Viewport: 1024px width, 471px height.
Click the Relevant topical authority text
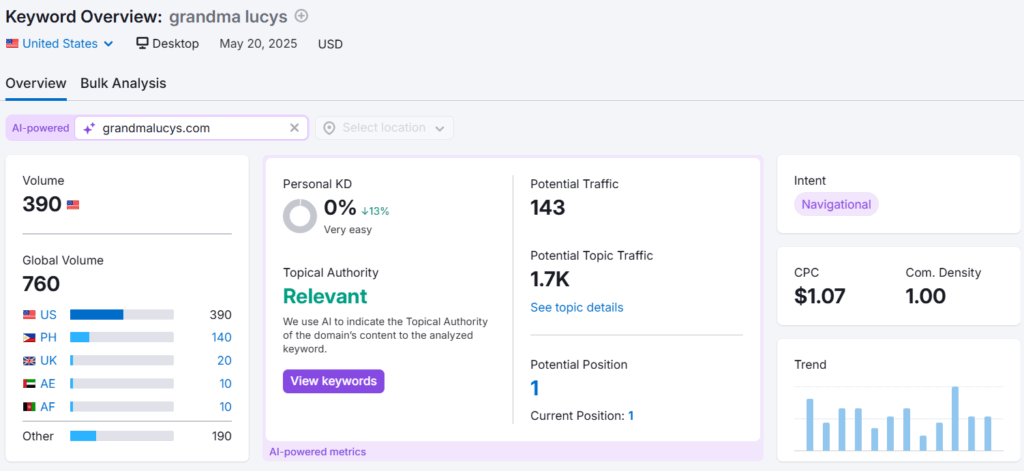coord(325,297)
